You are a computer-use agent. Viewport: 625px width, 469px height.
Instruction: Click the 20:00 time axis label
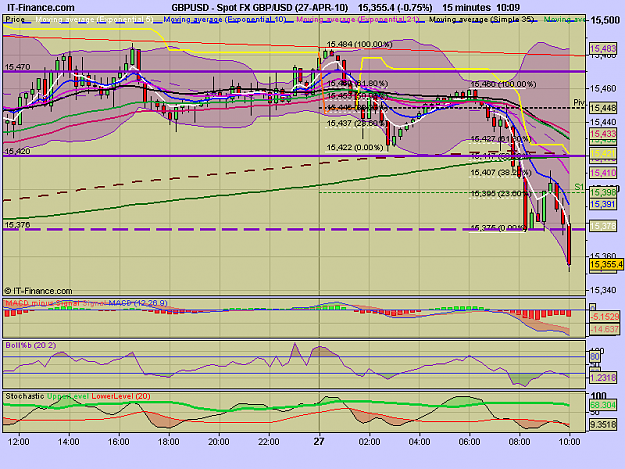pos(219,442)
